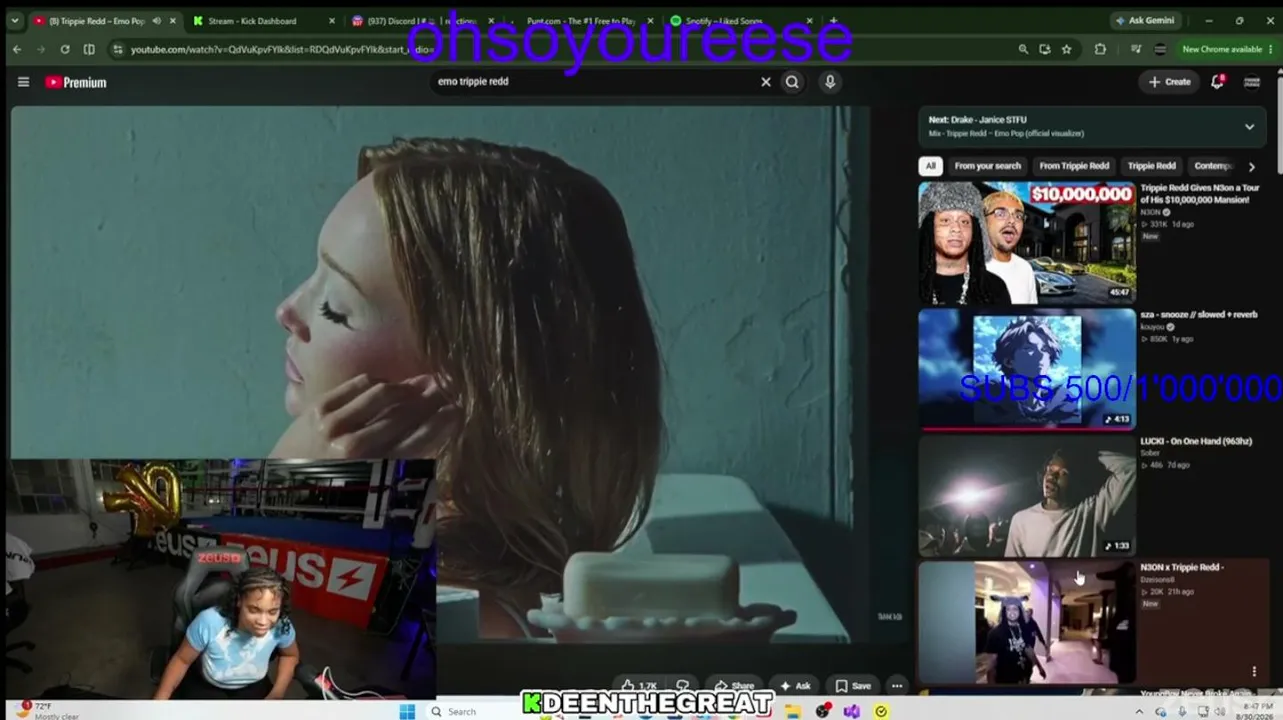Expand the Next: Drake - Janice STFU playlist

(x=1249, y=127)
